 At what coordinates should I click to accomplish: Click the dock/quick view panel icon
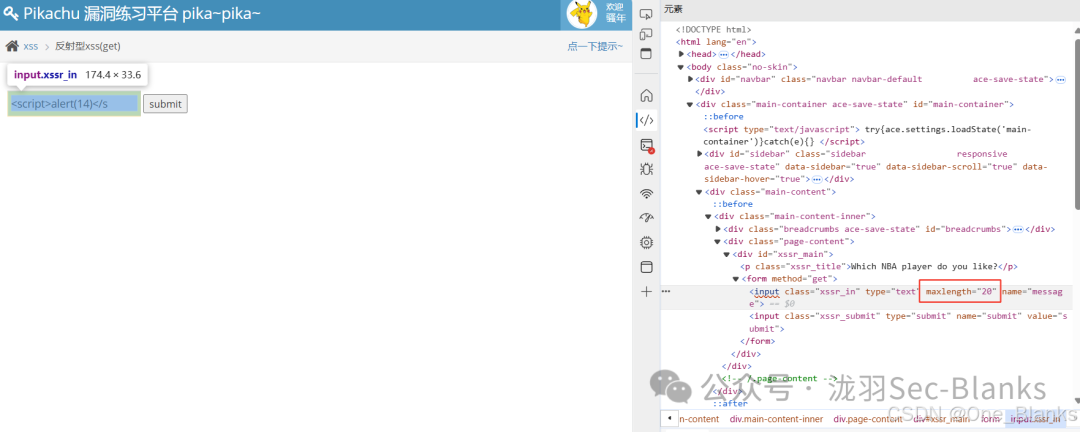coord(646,54)
